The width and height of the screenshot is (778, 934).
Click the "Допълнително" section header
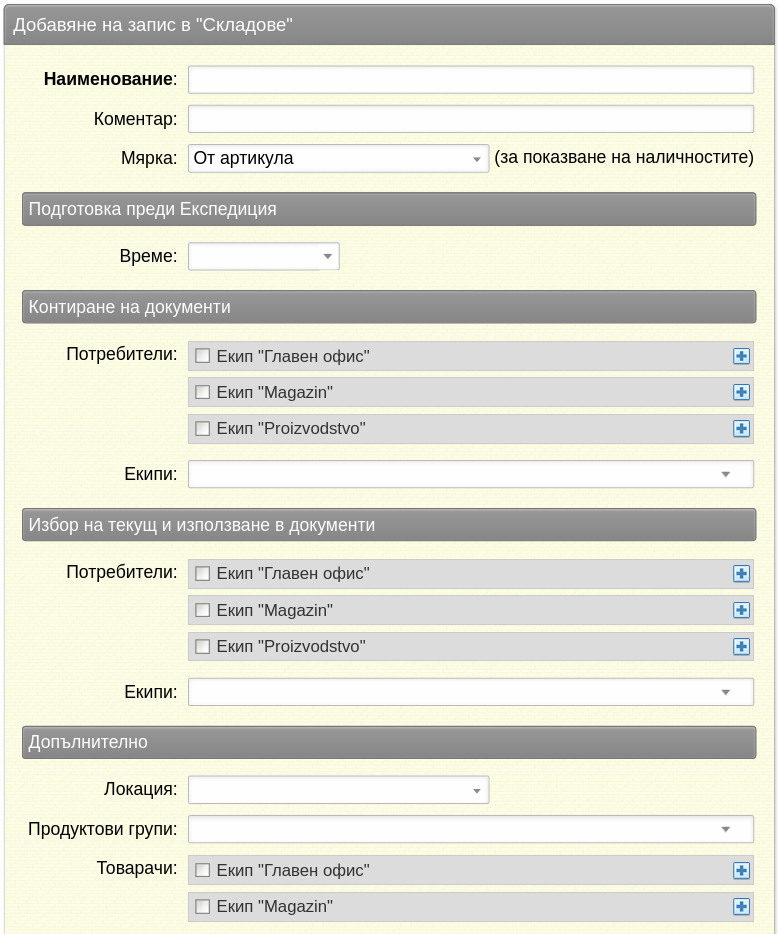pyautogui.click(x=389, y=742)
